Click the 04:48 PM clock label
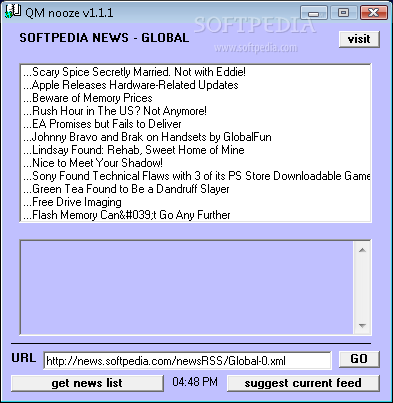Screen dimensions: 393x403 point(195,382)
